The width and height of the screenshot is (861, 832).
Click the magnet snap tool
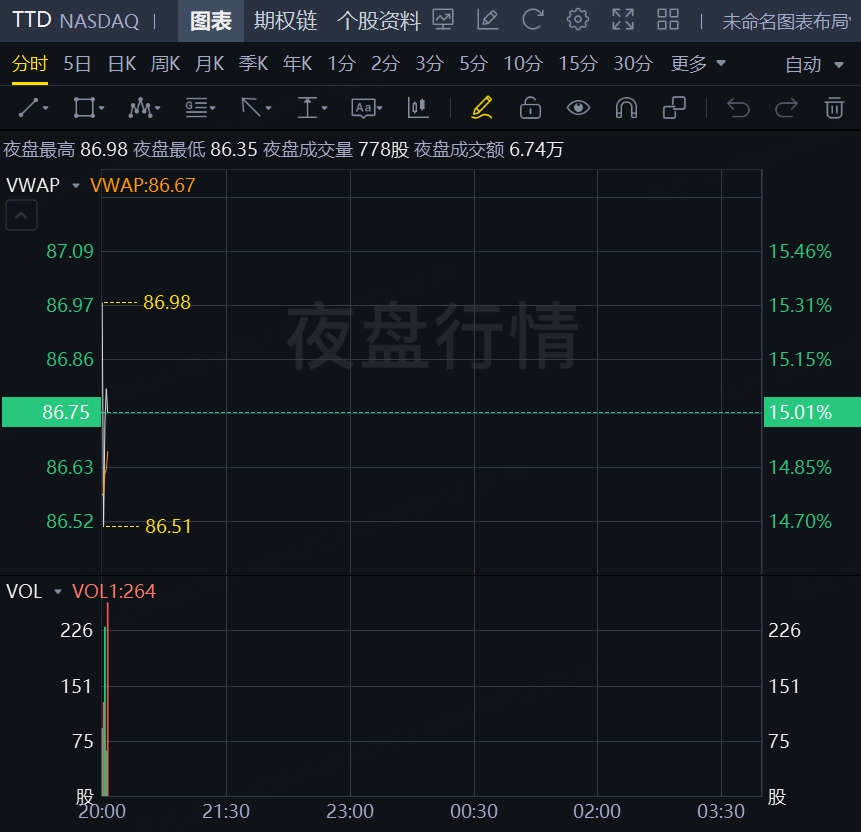[626, 108]
